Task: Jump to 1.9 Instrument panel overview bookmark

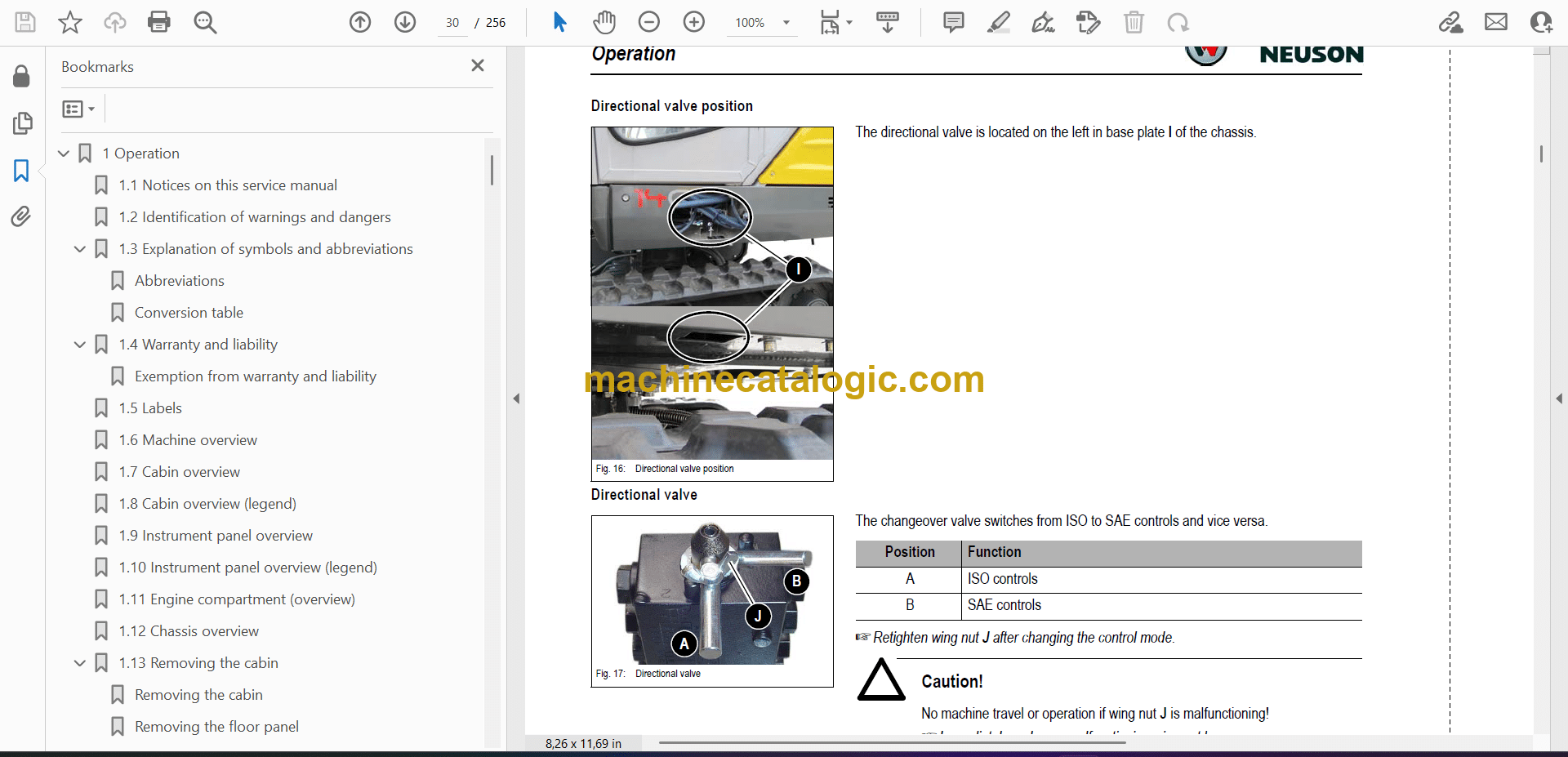Action: pyautogui.click(x=216, y=536)
